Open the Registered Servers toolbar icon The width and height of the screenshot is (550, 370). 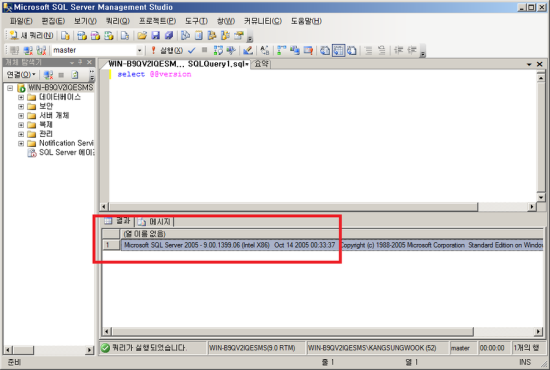[185, 35]
